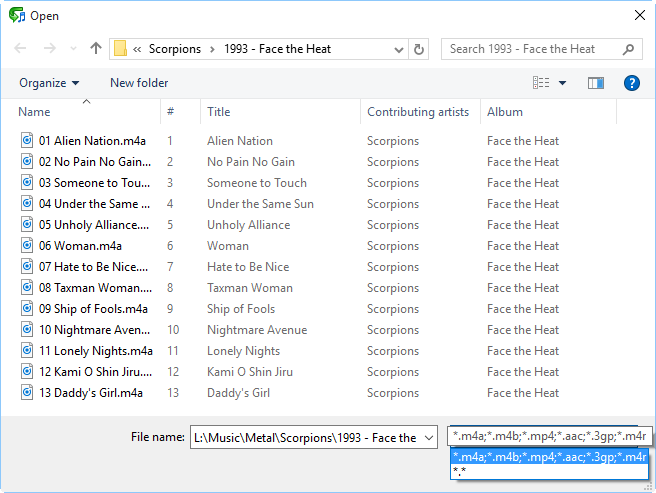
Task: Click audio file icon for 09 Ship of Fools
Action: tap(27, 308)
